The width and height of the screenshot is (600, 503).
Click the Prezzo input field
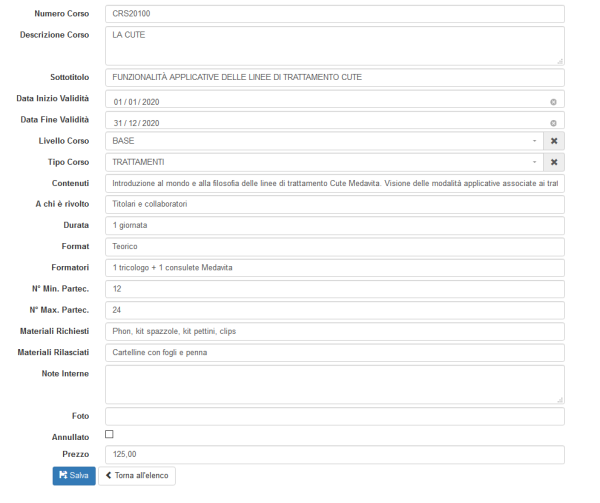pos(334,454)
